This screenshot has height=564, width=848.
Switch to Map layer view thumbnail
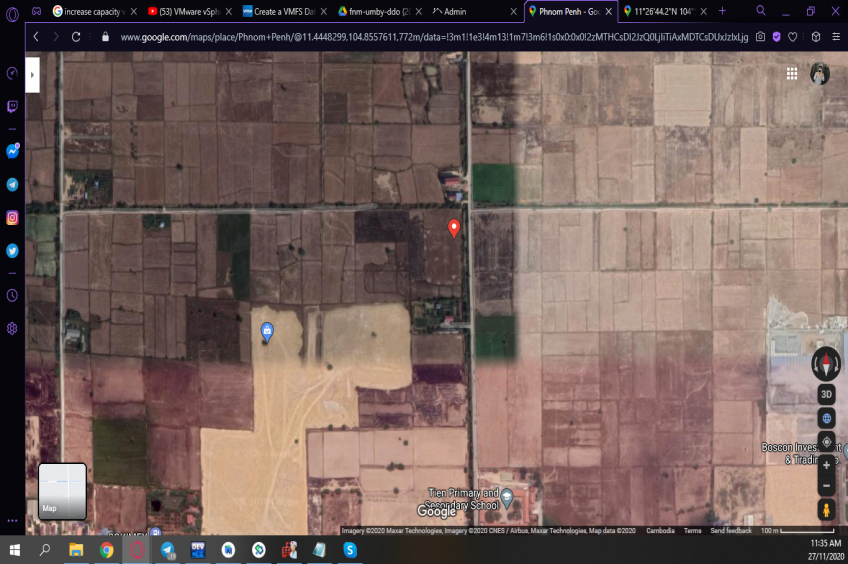(62, 491)
